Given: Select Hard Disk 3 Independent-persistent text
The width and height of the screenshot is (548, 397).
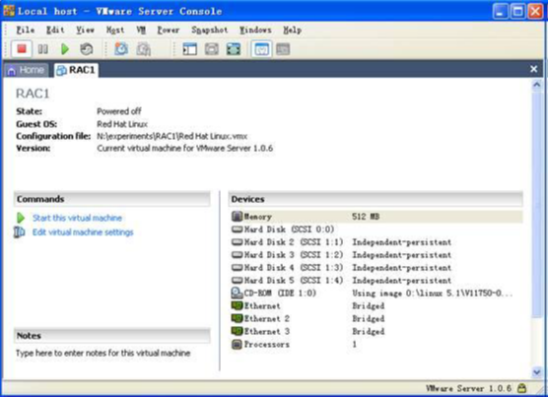Looking at the screenshot, I should point(402,255).
